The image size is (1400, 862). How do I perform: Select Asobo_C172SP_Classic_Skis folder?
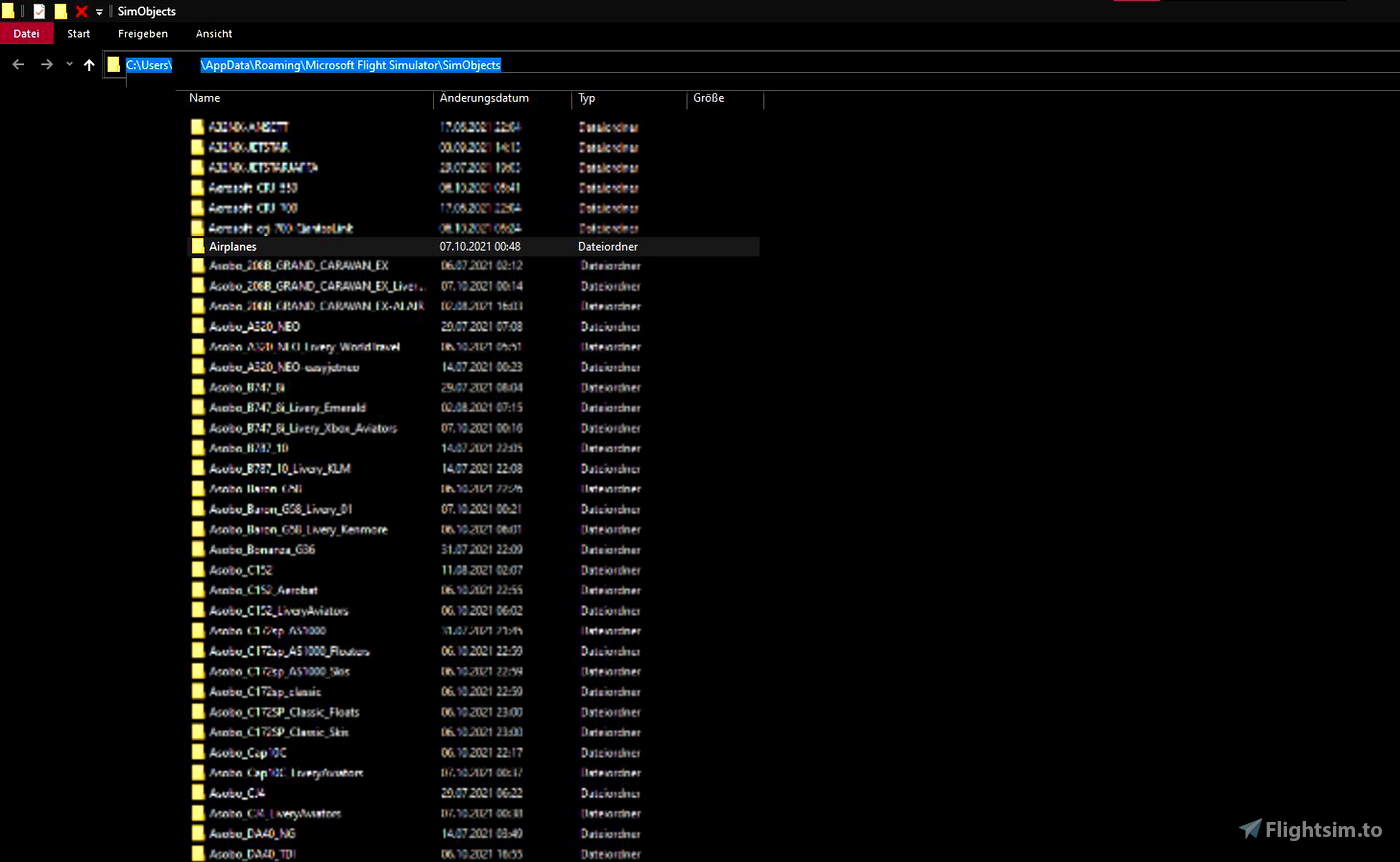click(278, 732)
